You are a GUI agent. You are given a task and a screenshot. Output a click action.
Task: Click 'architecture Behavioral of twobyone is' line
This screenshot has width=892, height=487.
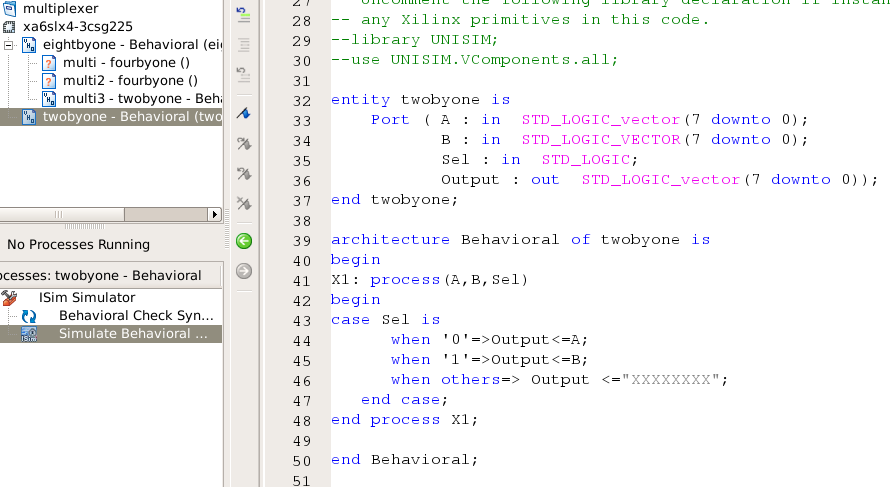521,240
